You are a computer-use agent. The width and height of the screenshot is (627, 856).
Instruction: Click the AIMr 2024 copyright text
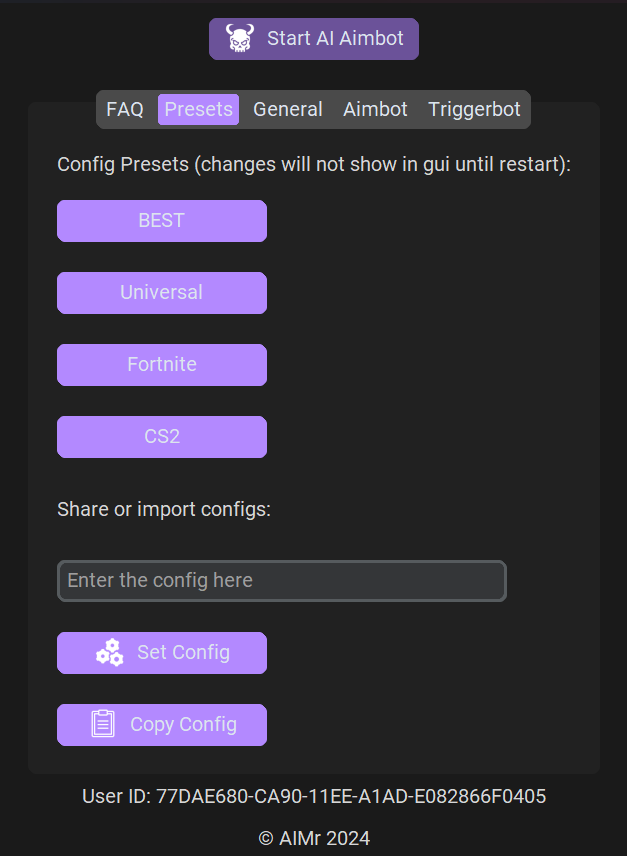[x=314, y=838]
